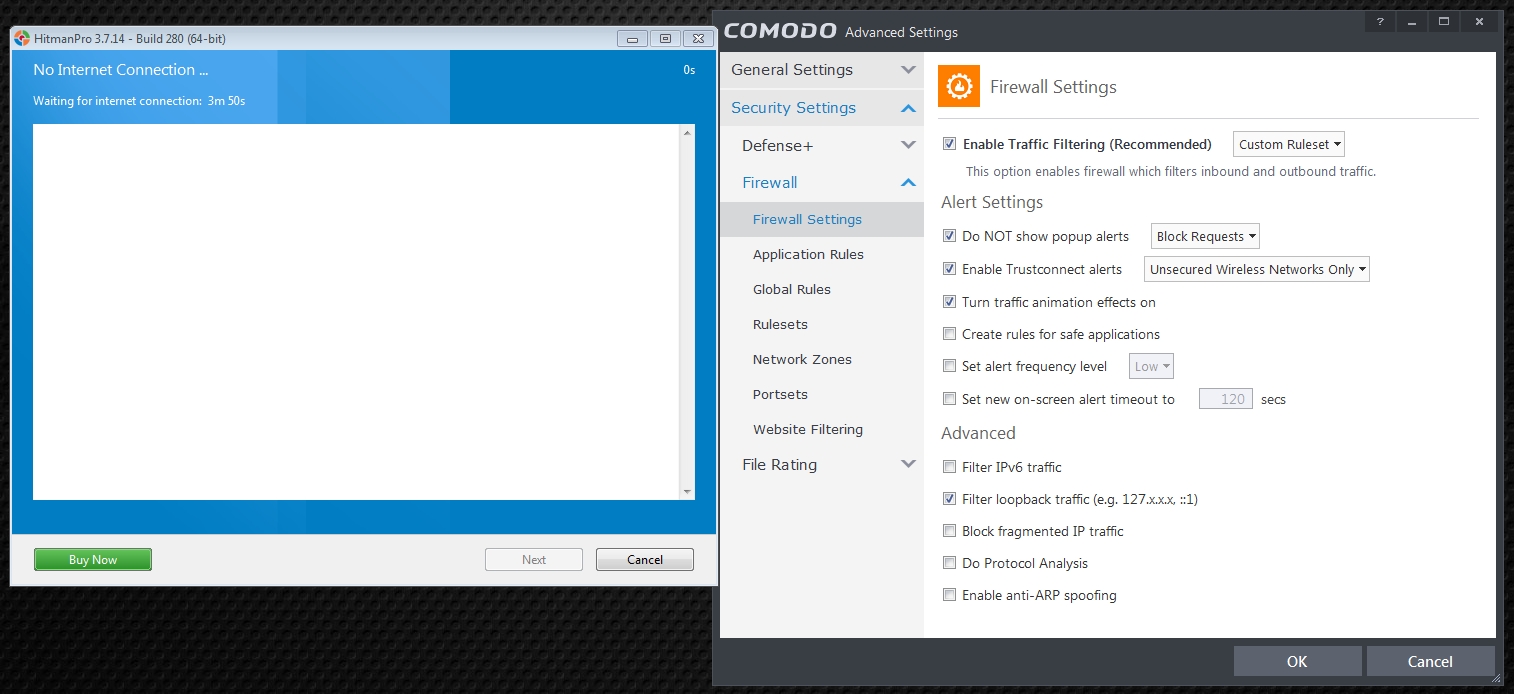Click the green Buy Now button
This screenshot has width=1514, height=694.
(x=93, y=560)
